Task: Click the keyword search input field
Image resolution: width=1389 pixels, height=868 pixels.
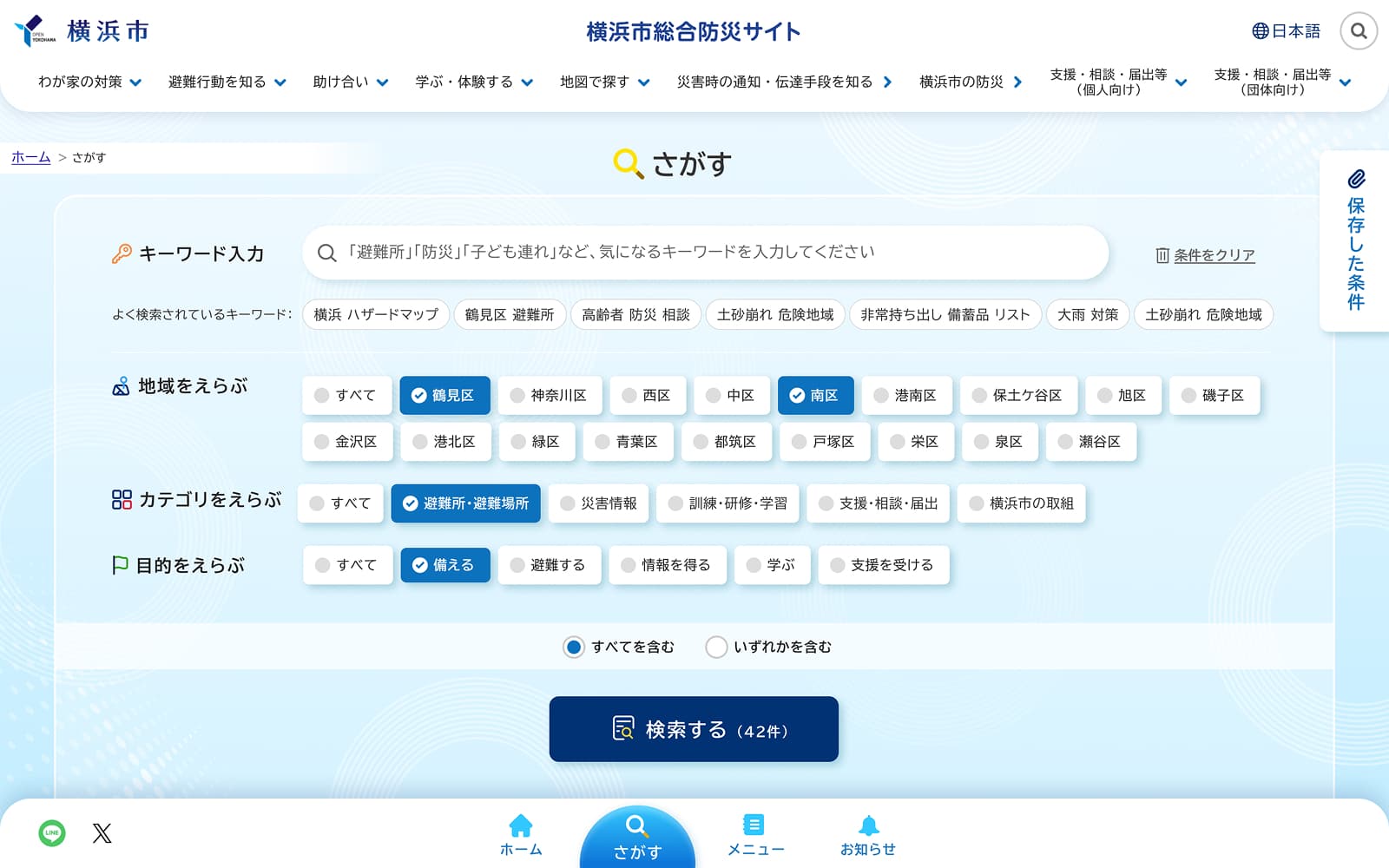Action: click(706, 253)
